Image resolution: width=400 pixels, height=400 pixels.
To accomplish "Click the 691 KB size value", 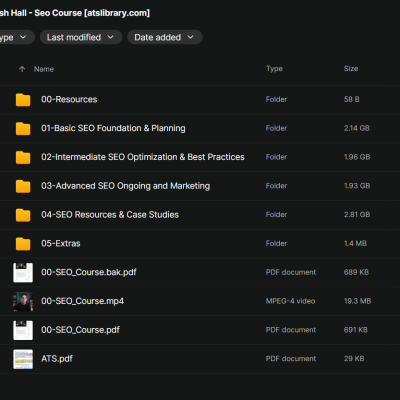I will click(x=356, y=330).
